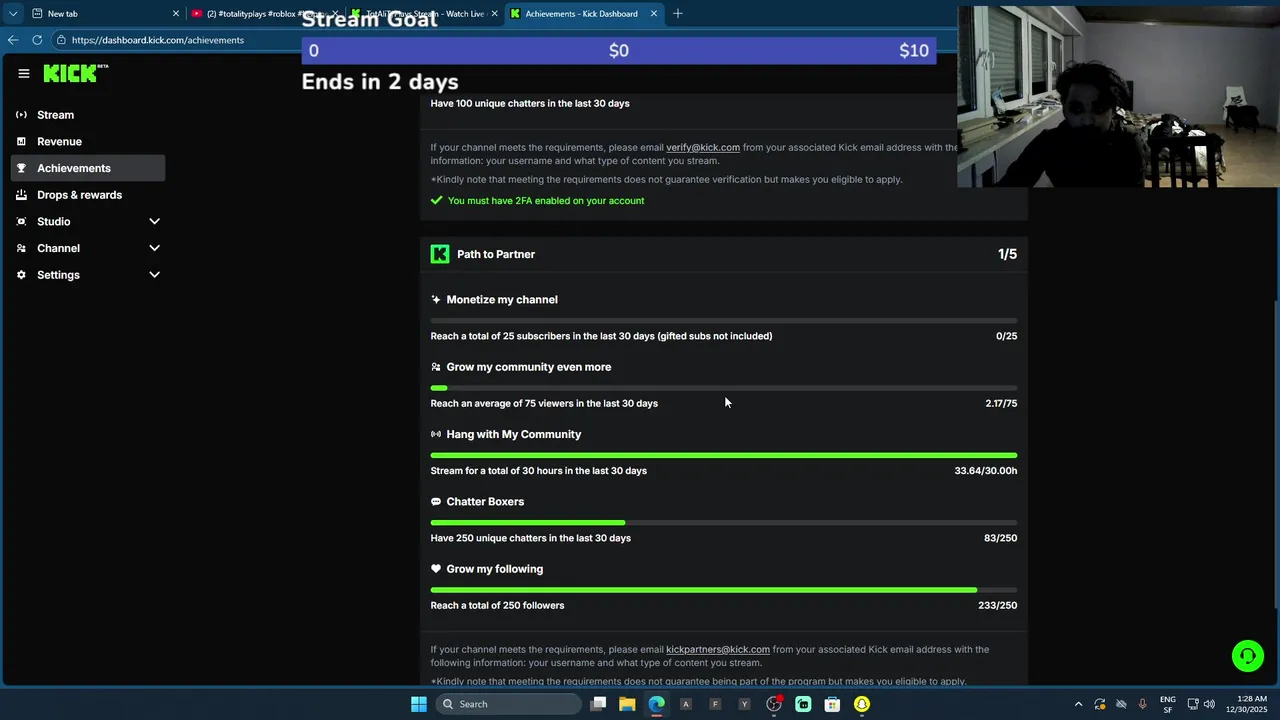The width and height of the screenshot is (1280, 720).
Task: Click the 1/5 partner progress count
Action: coord(1007,254)
